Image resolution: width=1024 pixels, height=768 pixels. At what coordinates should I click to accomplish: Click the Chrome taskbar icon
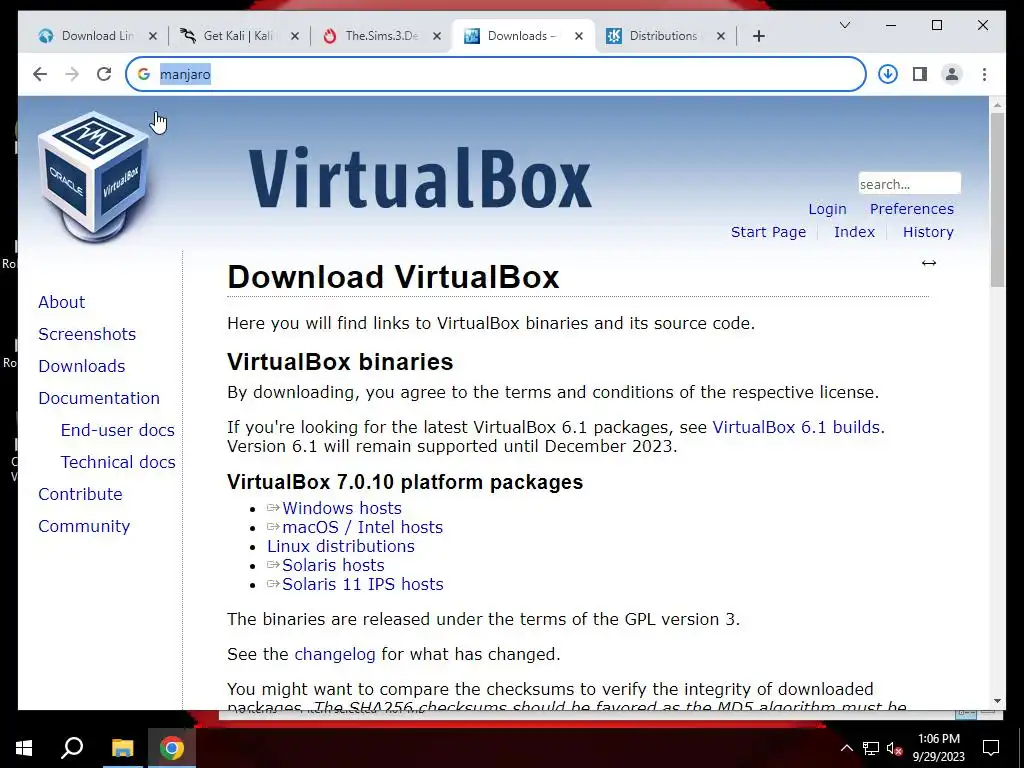(x=172, y=748)
